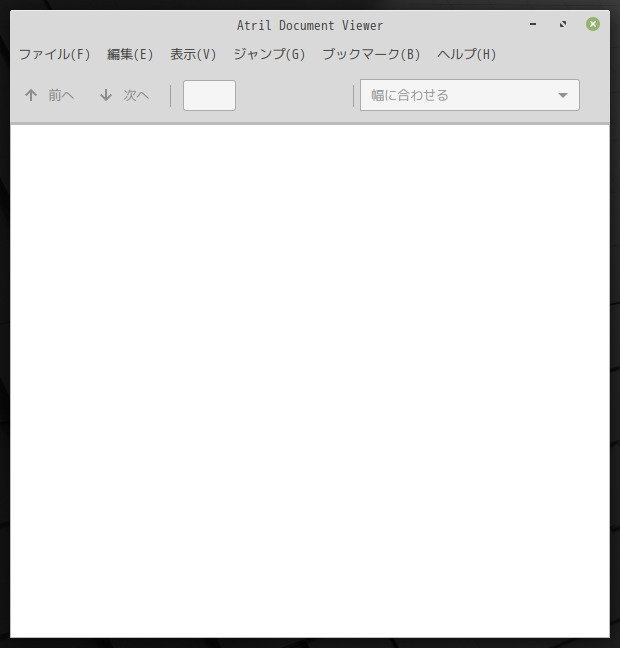Click the 前へ previous page button
Screen dimensions: 620x648
49,95
